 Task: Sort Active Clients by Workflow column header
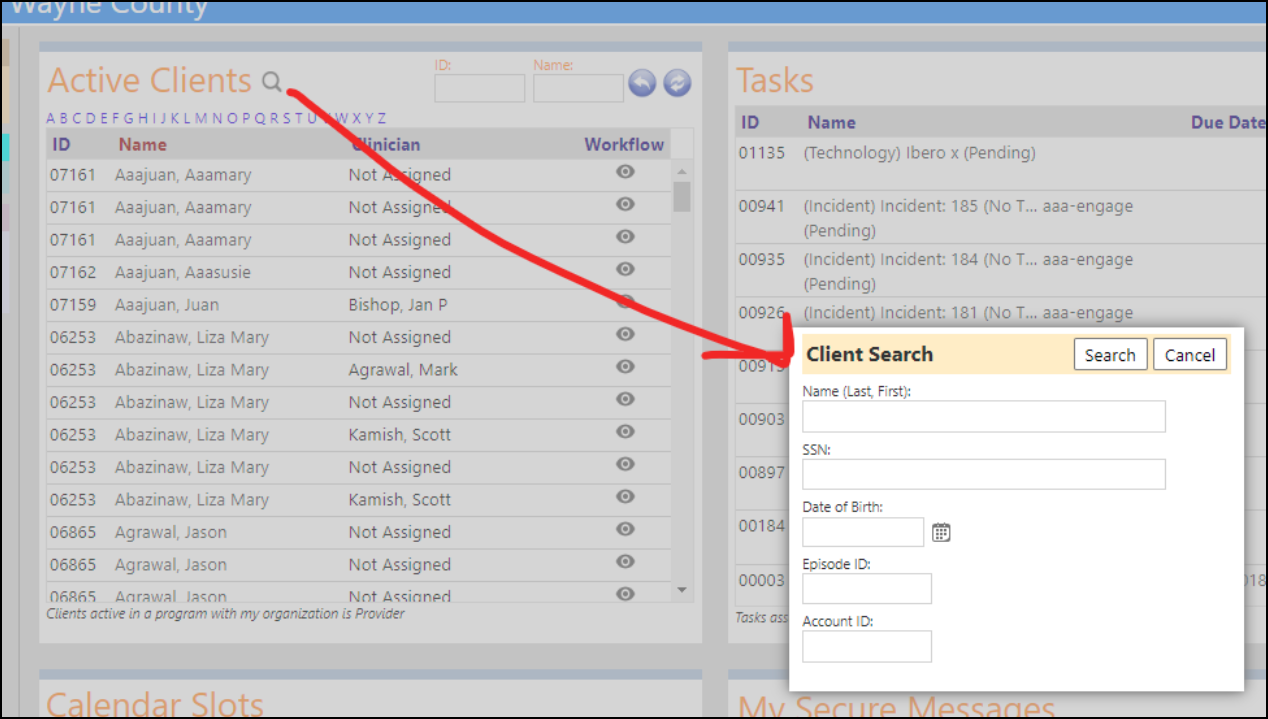(x=624, y=144)
